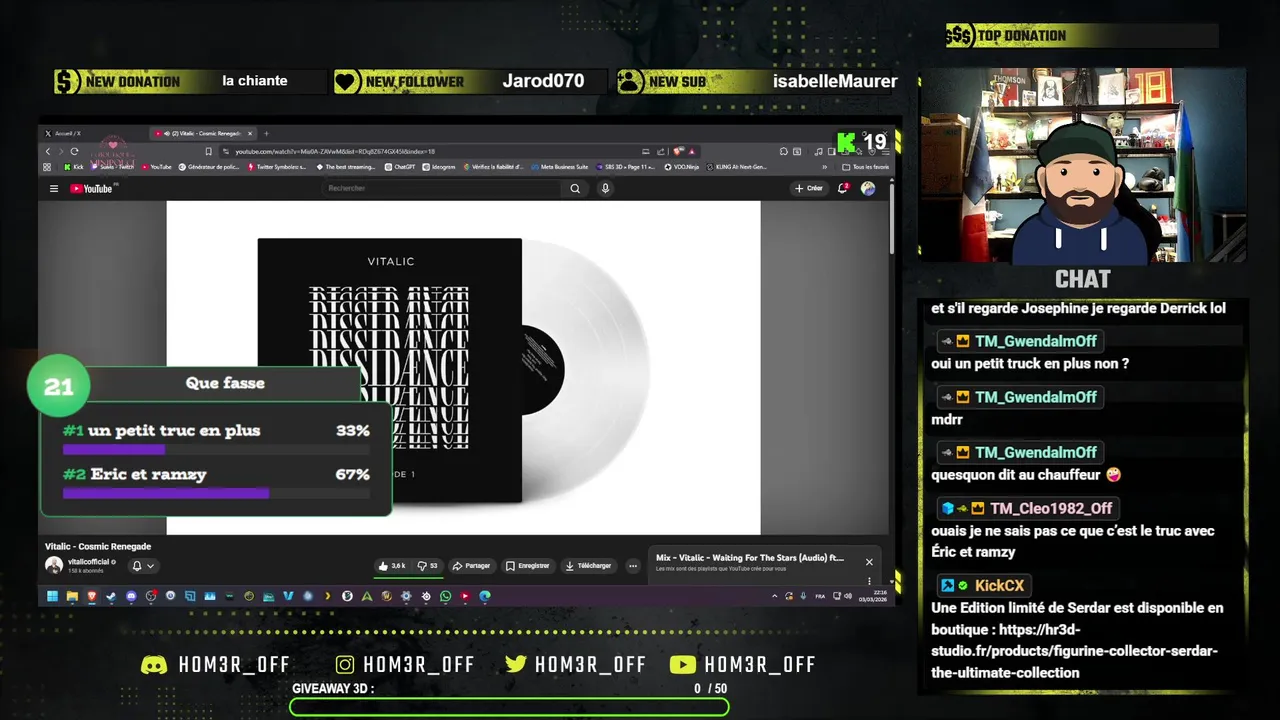Click the Vitalic Dissidance album artwork video

(463, 368)
